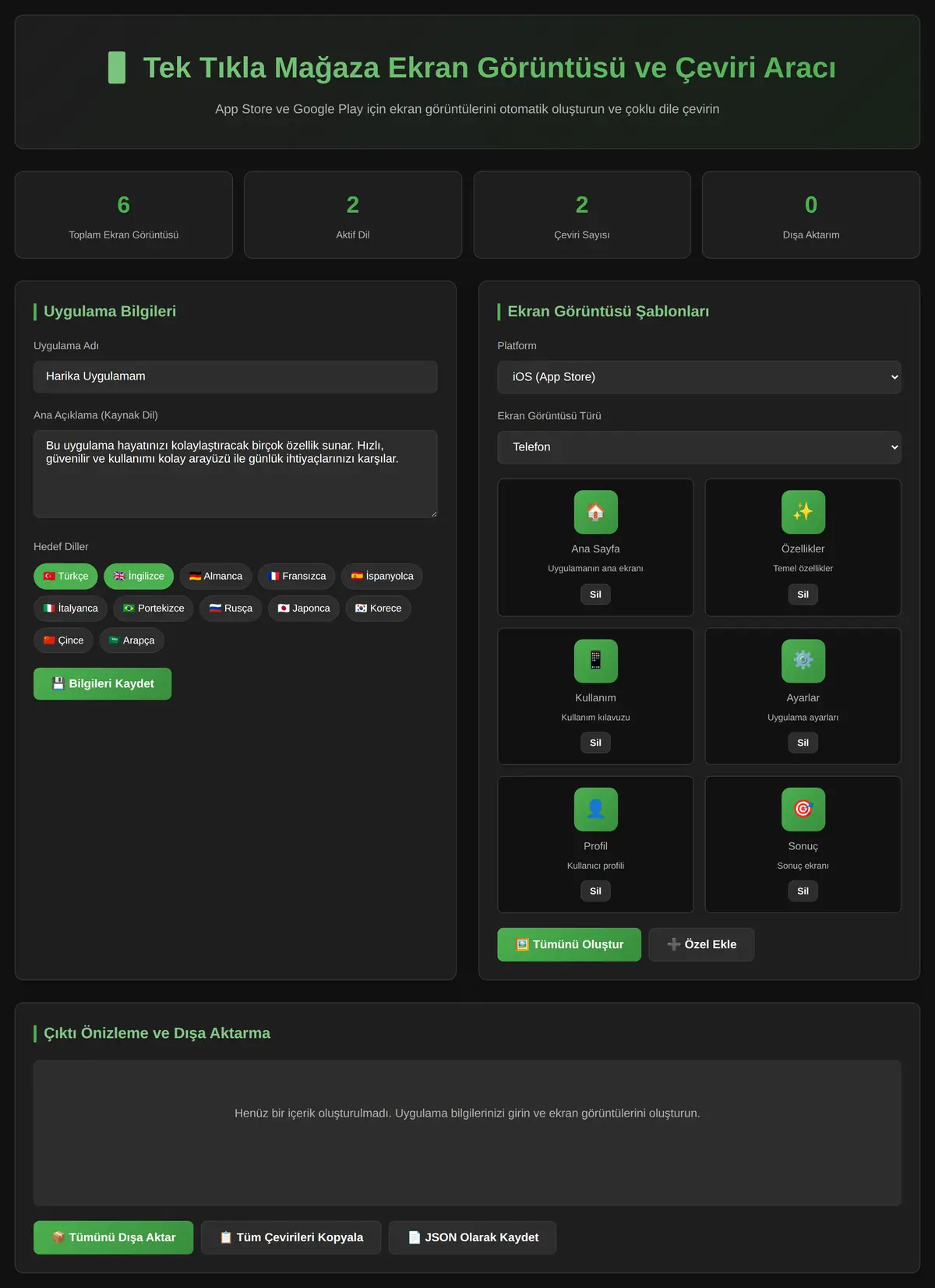The width and height of the screenshot is (935, 1288).
Task: Click the Ayarlar gear icon
Action: [x=803, y=661]
